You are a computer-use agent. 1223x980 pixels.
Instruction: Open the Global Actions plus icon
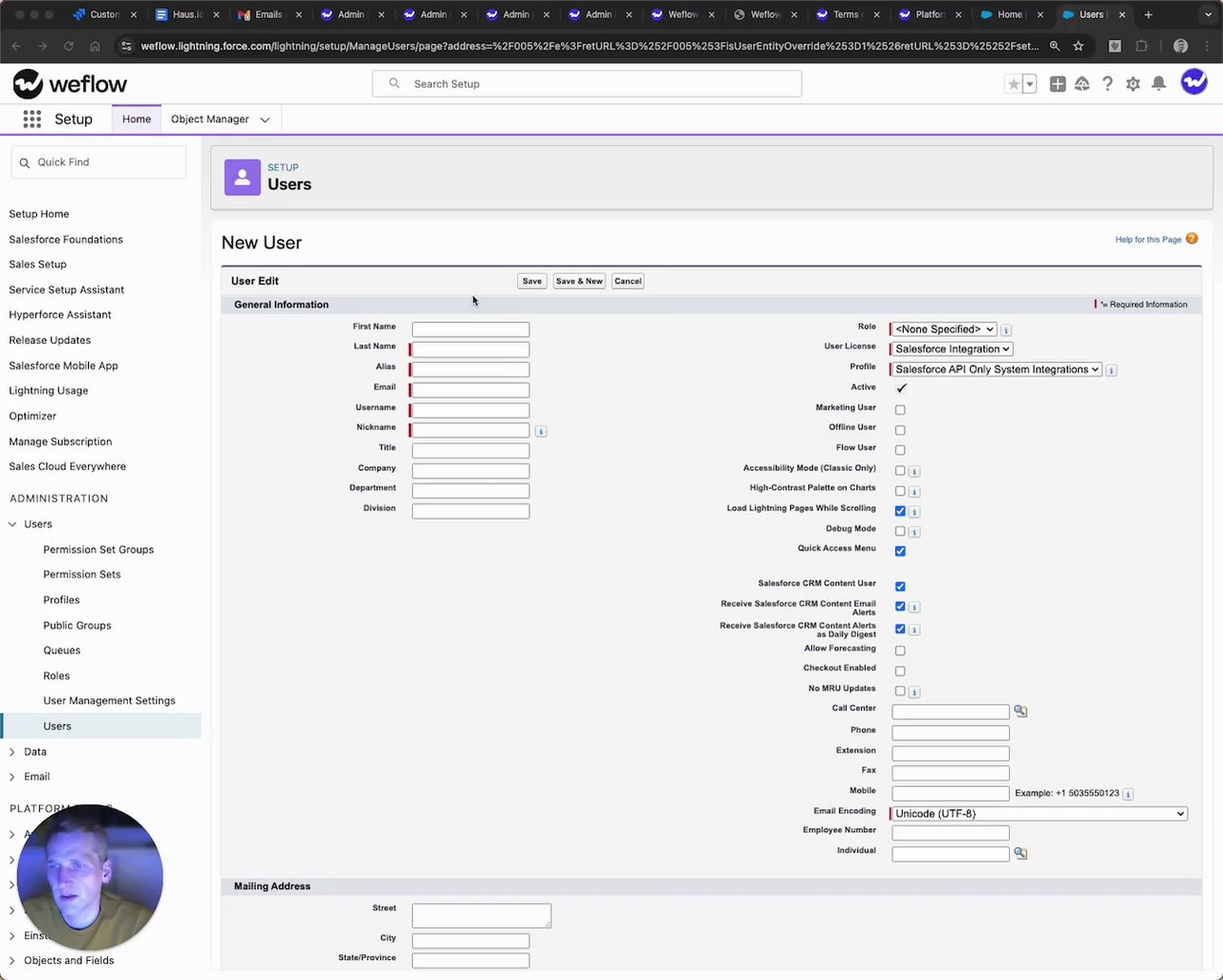pyautogui.click(x=1058, y=84)
